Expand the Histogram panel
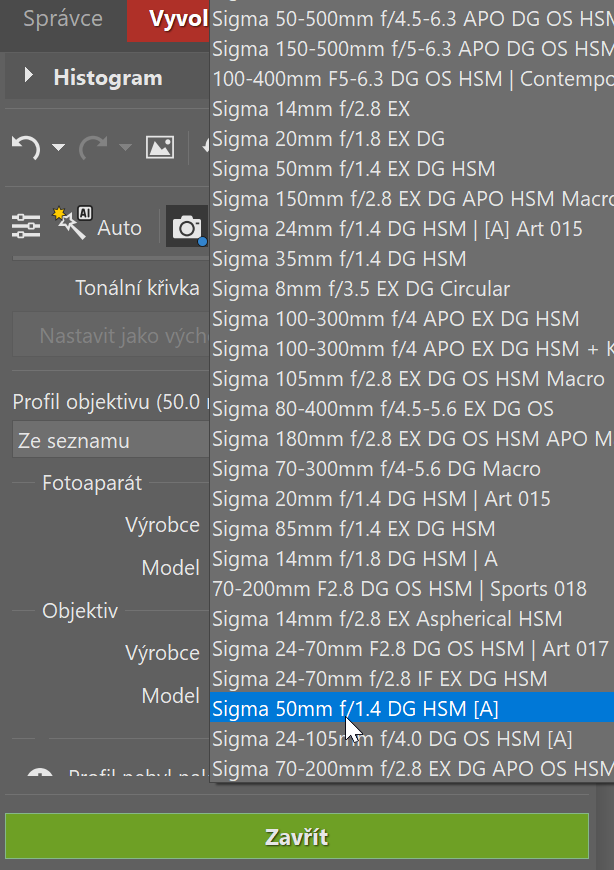The width and height of the screenshot is (614, 870). [28, 76]
